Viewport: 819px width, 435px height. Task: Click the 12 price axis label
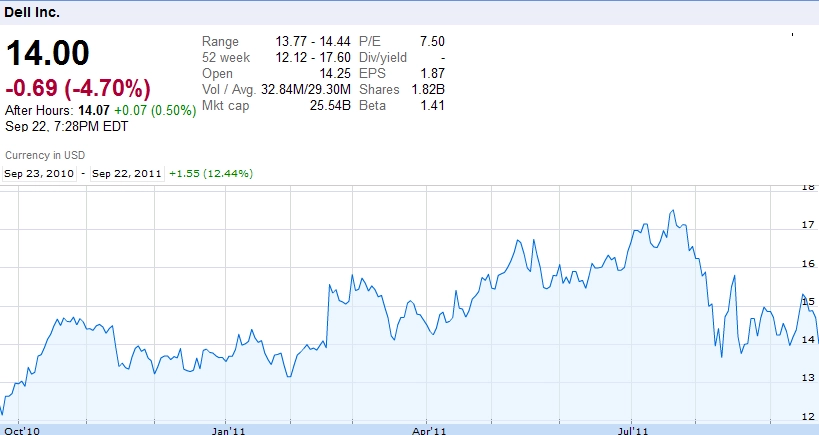[x=808, y=416]
